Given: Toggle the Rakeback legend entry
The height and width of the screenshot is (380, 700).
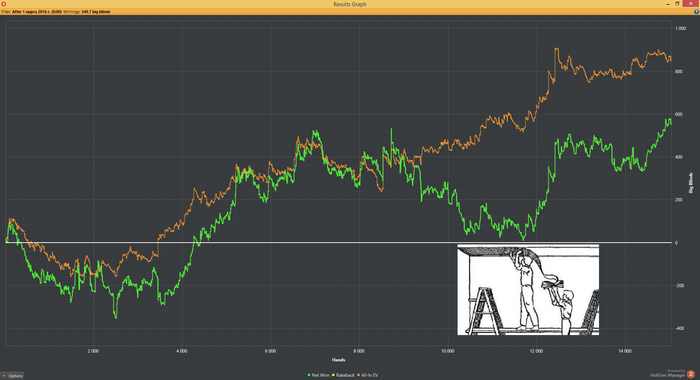Looking at the screenshot, I should coord(343,375).
